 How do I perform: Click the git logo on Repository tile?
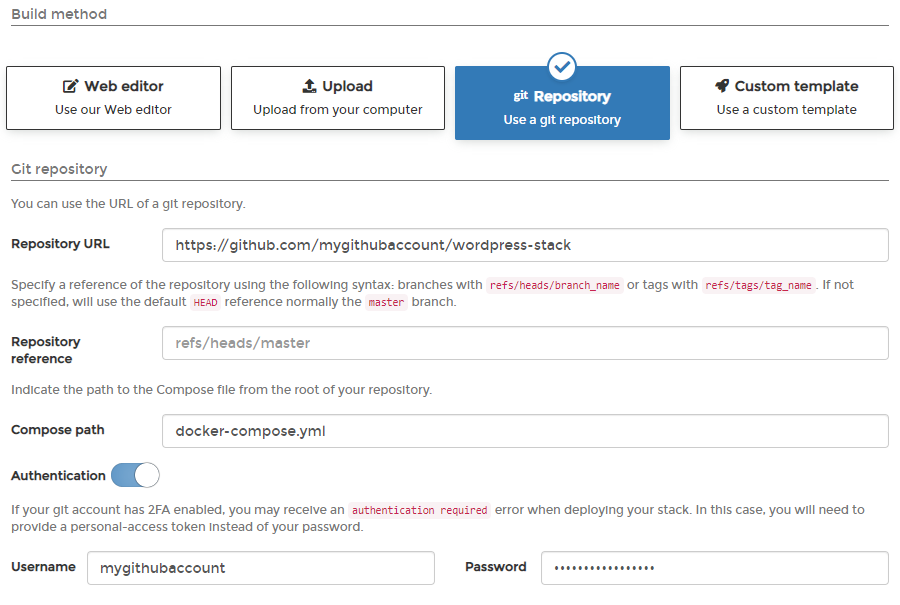pyautogui.click(x=520, y=97)
